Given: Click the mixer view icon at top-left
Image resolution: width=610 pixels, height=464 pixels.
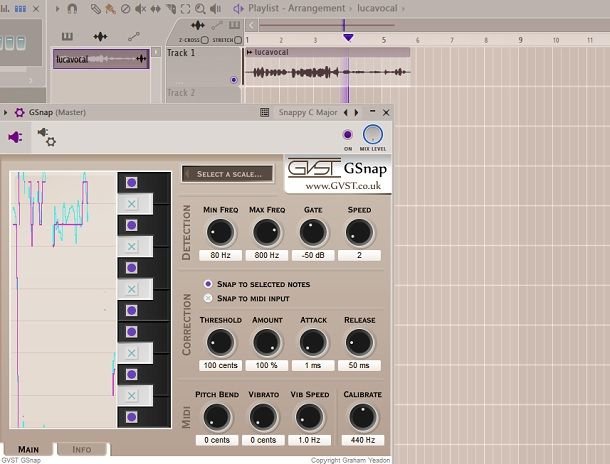Looking at the screenshot, I should click(5, 8).
